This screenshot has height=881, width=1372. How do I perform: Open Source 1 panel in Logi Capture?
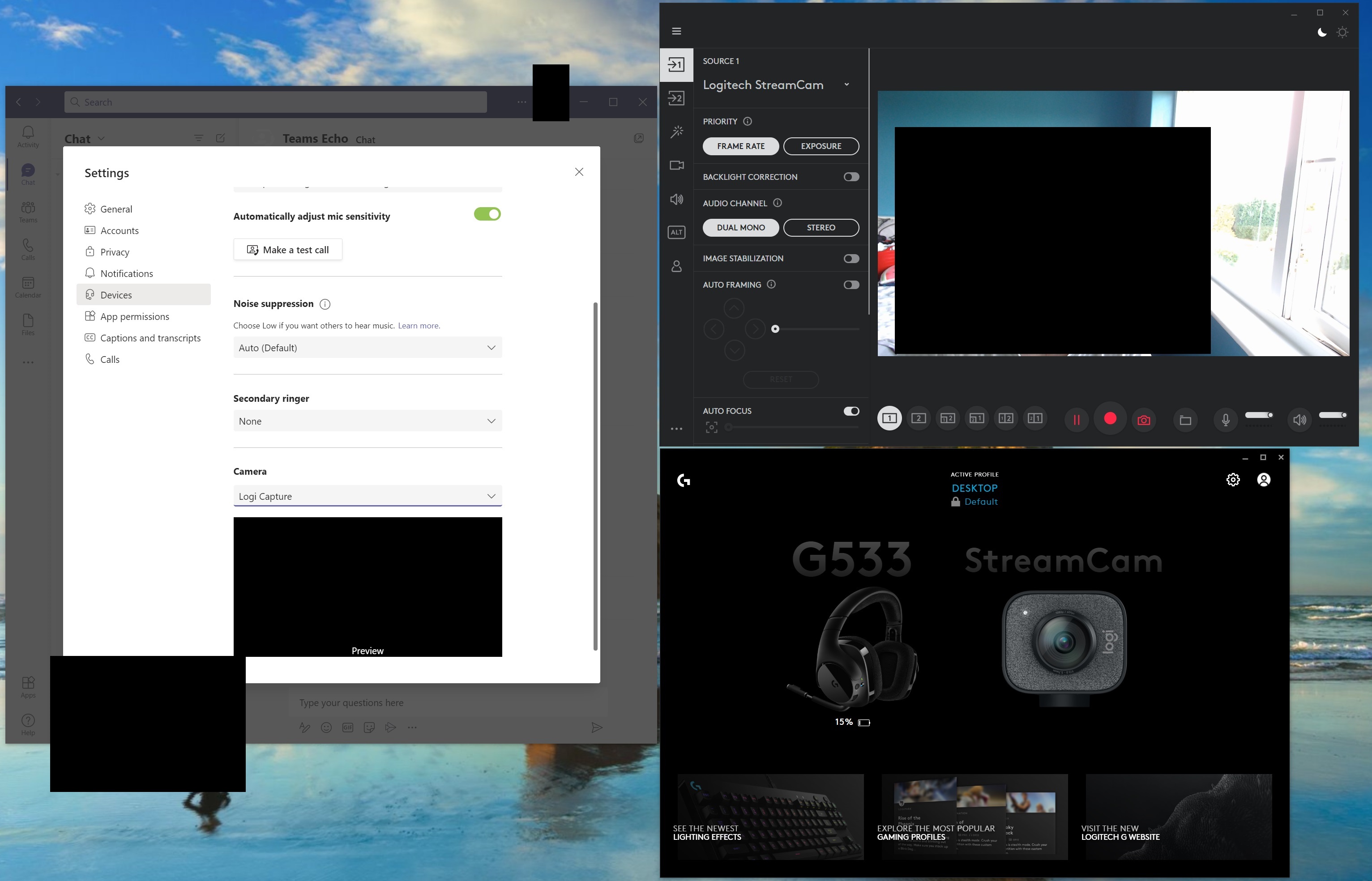click(676, 64)
